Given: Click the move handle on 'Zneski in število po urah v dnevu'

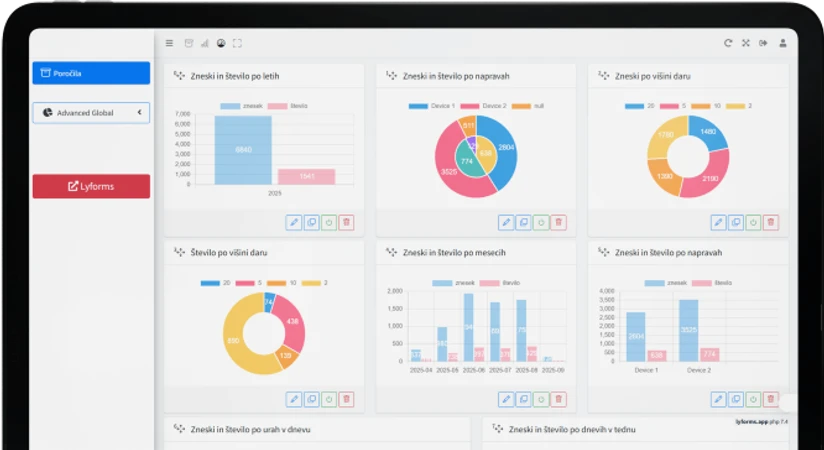Looking at the screenshot, I should (x=179, y=429).
